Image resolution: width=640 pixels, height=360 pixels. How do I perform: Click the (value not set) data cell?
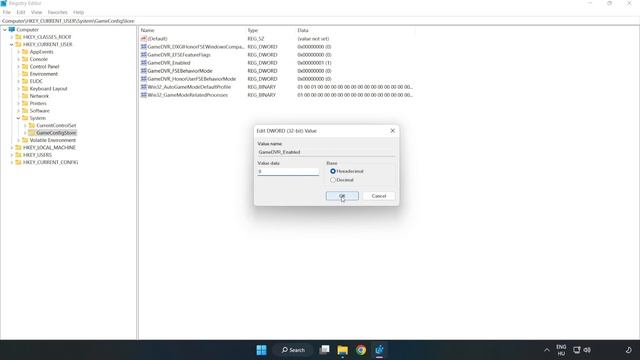tap(313, 39)
